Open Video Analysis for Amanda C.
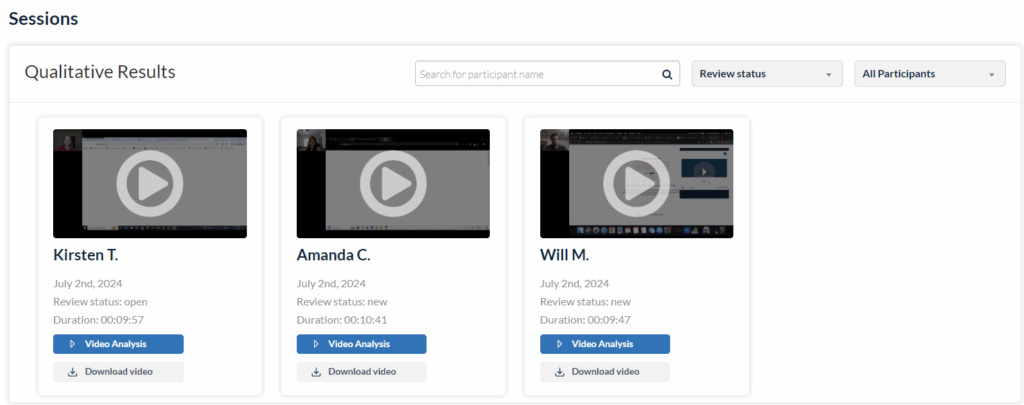 click(361, 344)
